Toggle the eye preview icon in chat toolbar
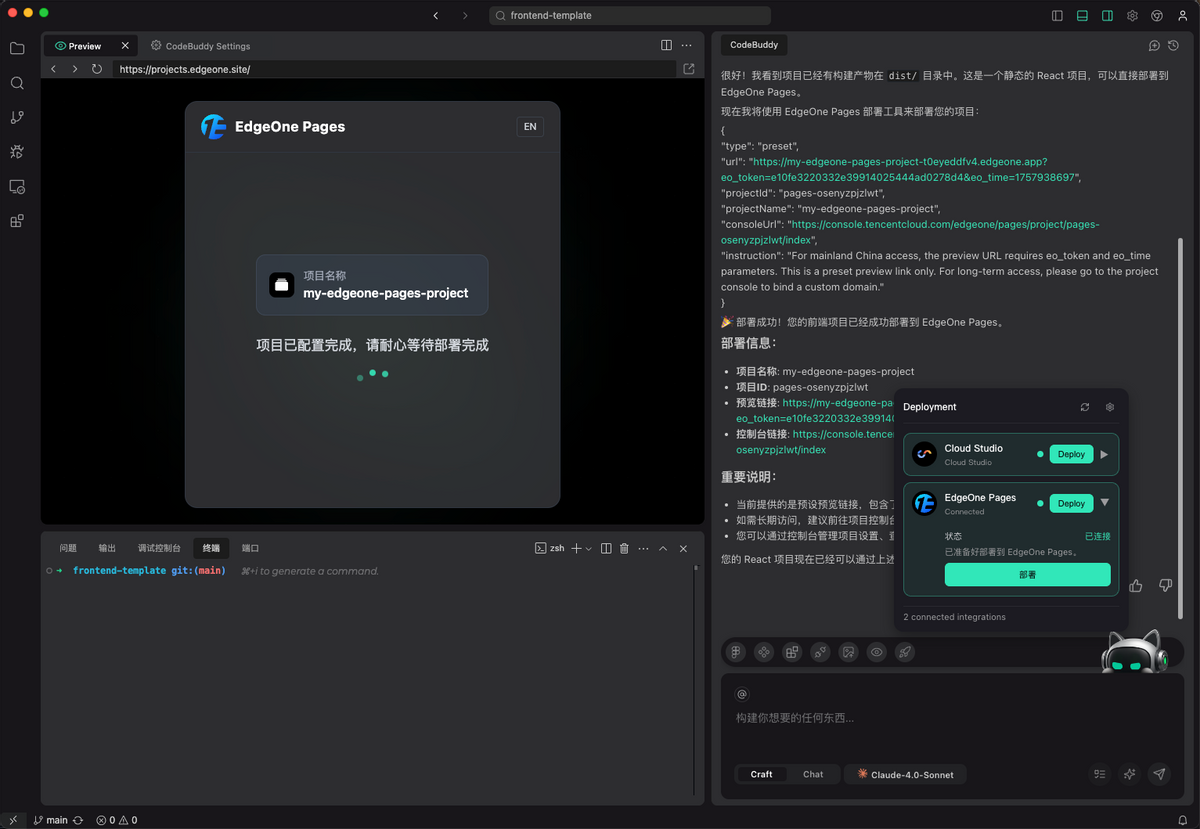The width and height of the screenshot is (1200, 829). 876,652
